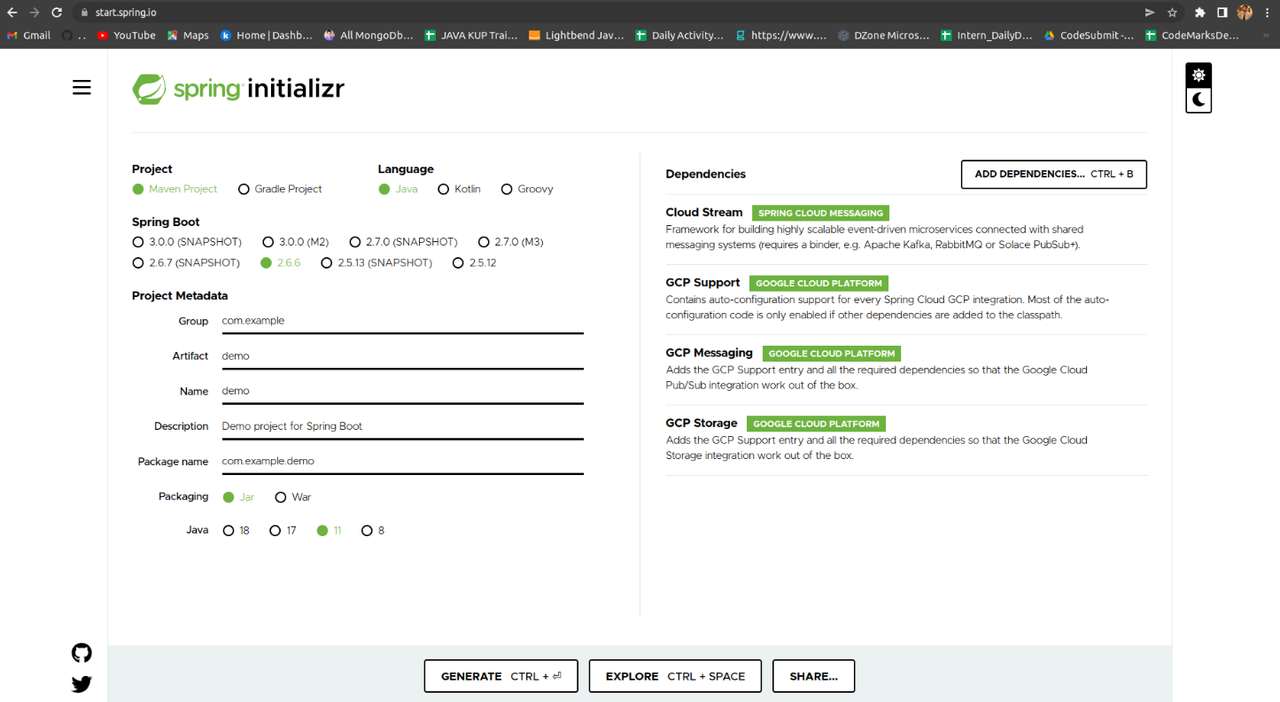
Task: Click the site lock icon
Action: pyautogui.click(x=85, y=13)
